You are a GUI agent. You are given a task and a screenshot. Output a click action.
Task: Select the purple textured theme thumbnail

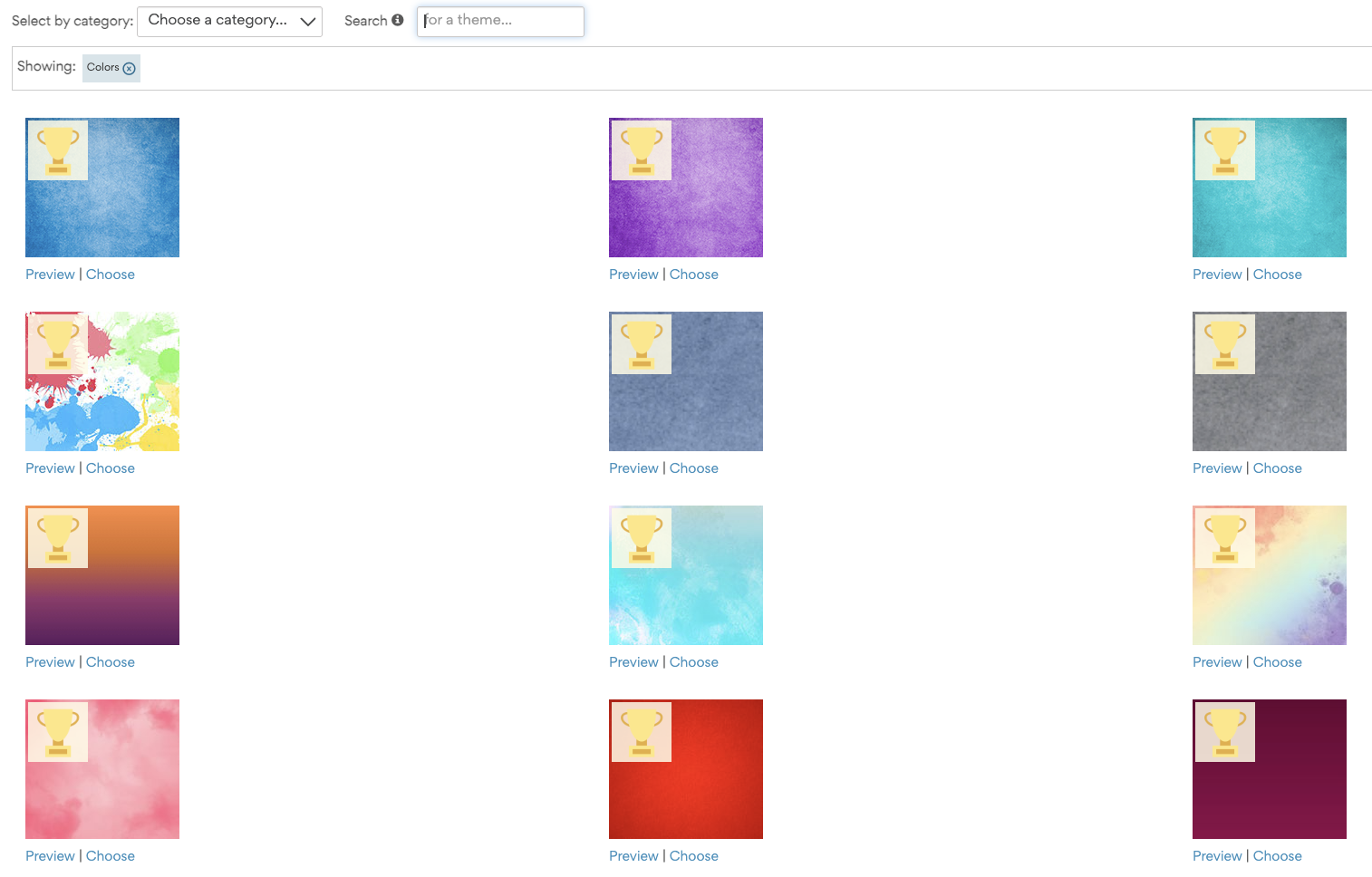[686, 188]
